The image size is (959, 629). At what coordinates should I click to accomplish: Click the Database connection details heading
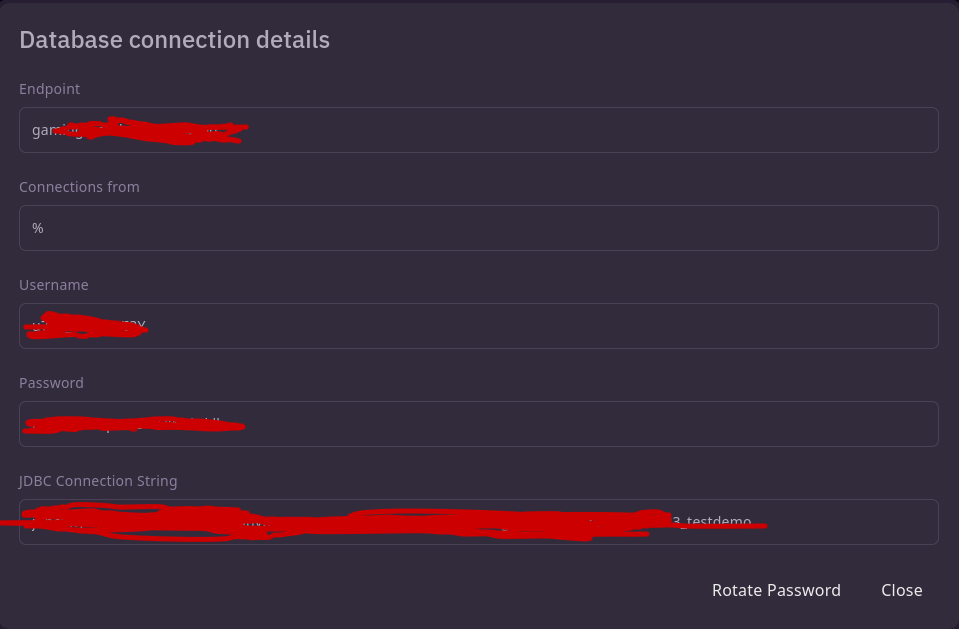click(x=174, y=40)
